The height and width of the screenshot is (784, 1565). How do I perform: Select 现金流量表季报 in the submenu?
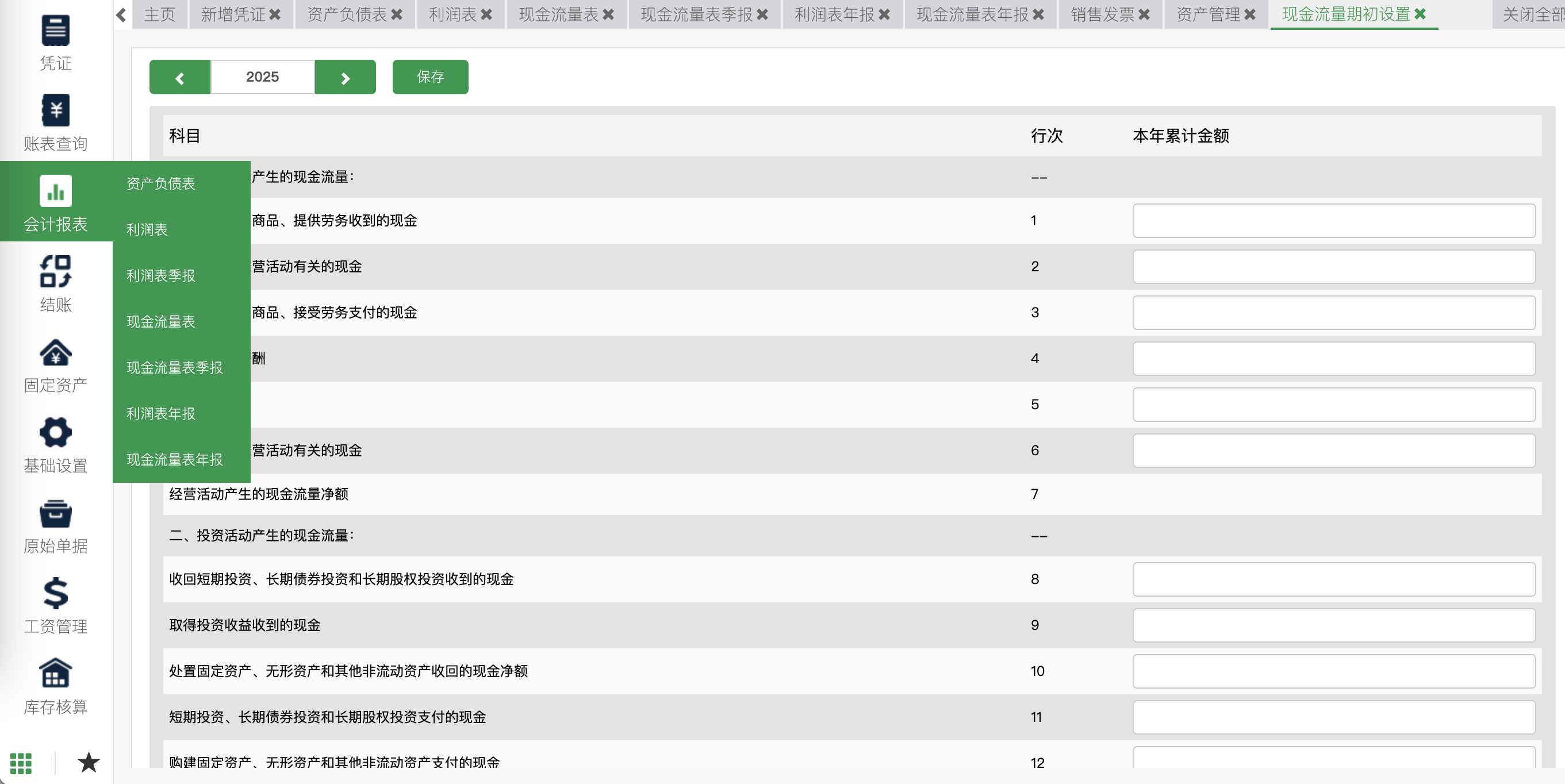click(x=174, y=367)
